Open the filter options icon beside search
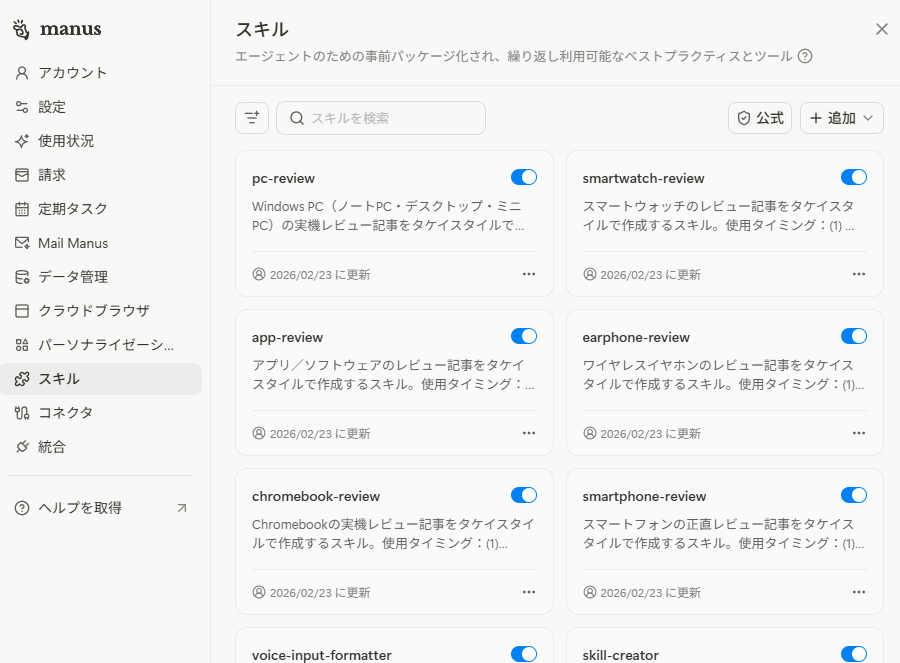 (252, 118)
